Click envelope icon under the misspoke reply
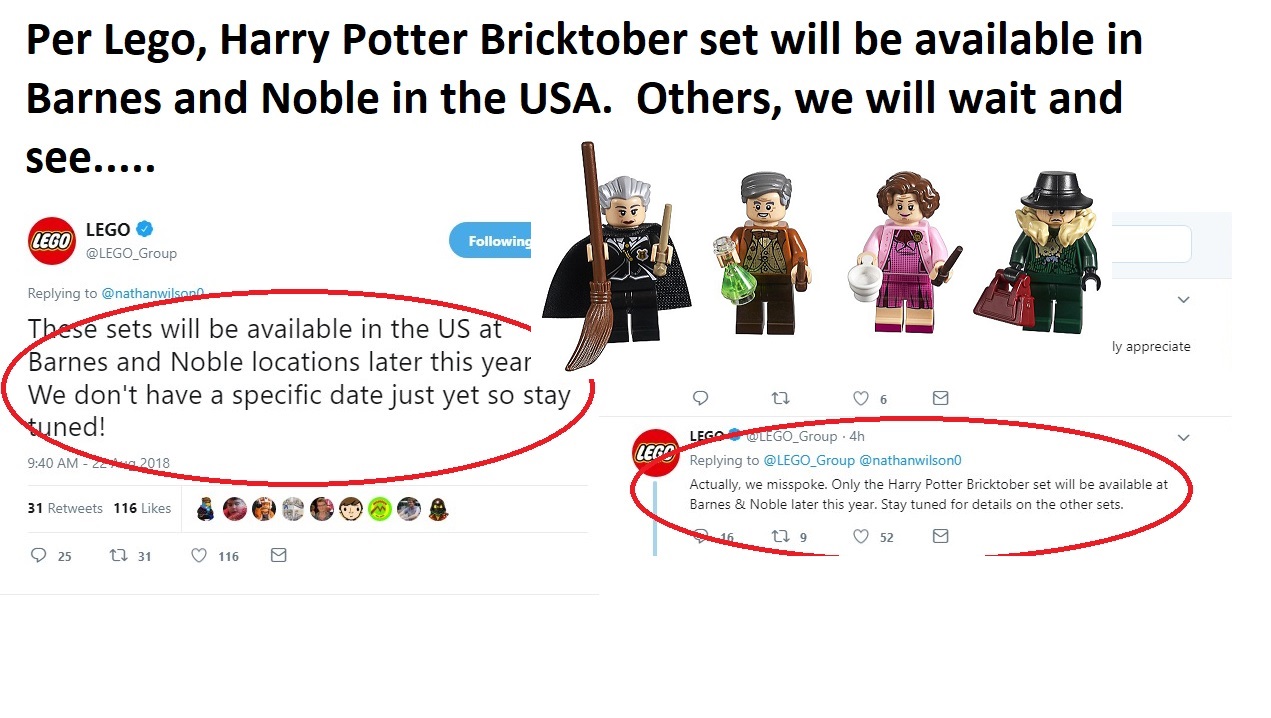The width and height of the screenshot is (1271, 718). click(940, 536)
